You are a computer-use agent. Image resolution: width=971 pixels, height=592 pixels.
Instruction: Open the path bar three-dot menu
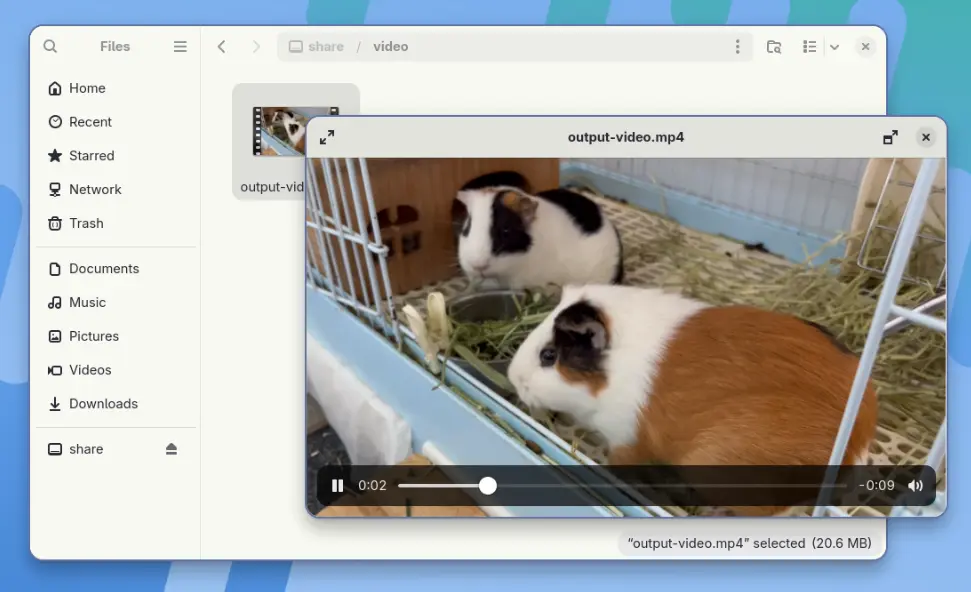point(737,46)
